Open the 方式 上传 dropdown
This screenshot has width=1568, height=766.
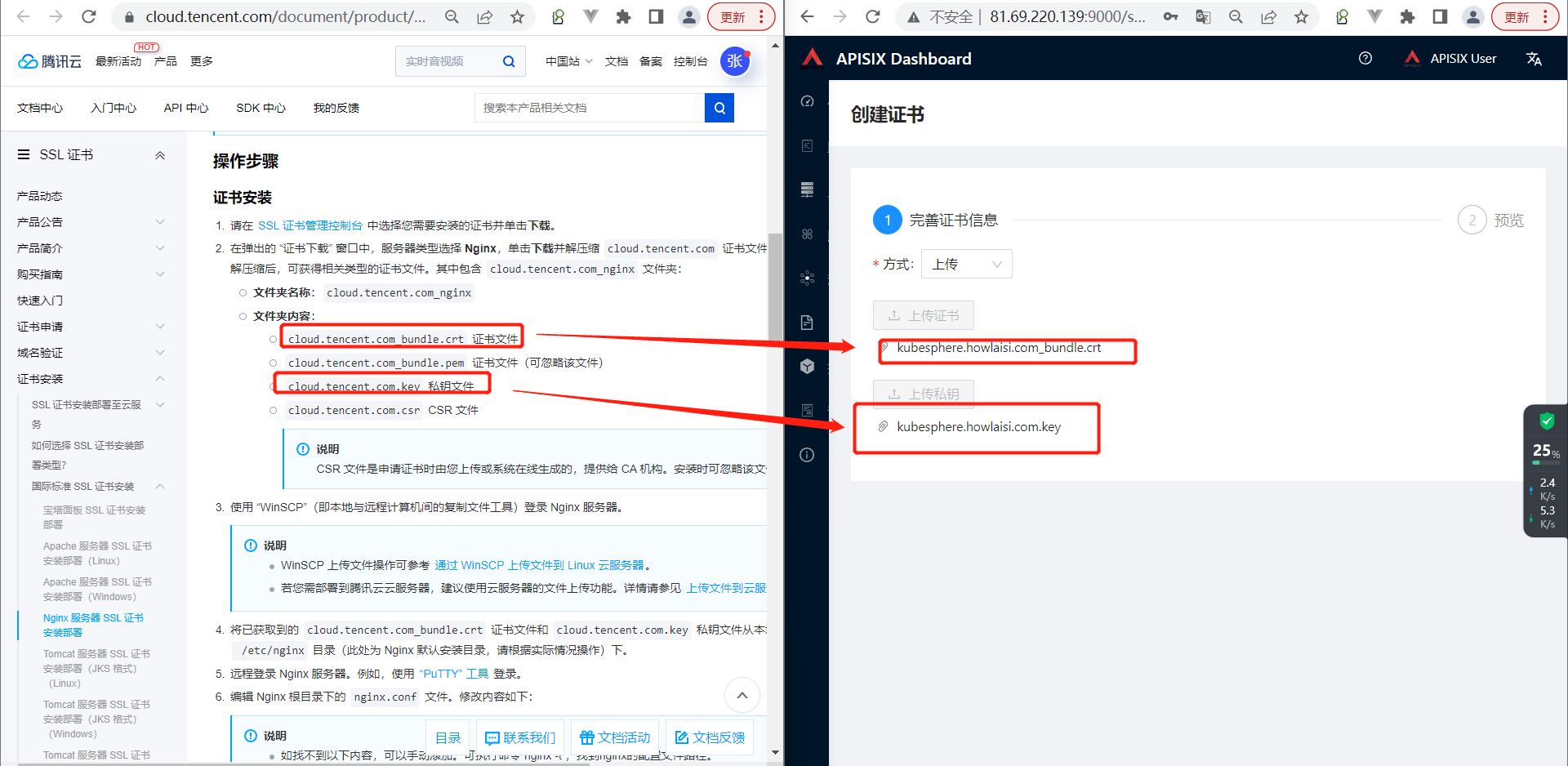pyautogui.click(x=966, y=264)
